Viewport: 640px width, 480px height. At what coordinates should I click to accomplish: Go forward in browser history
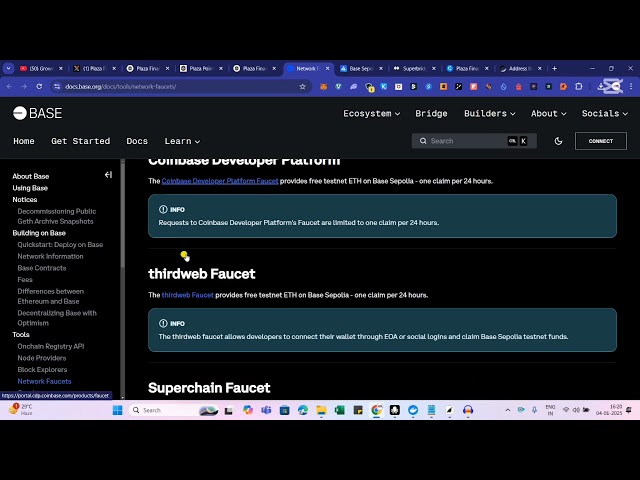click(24, 87)
